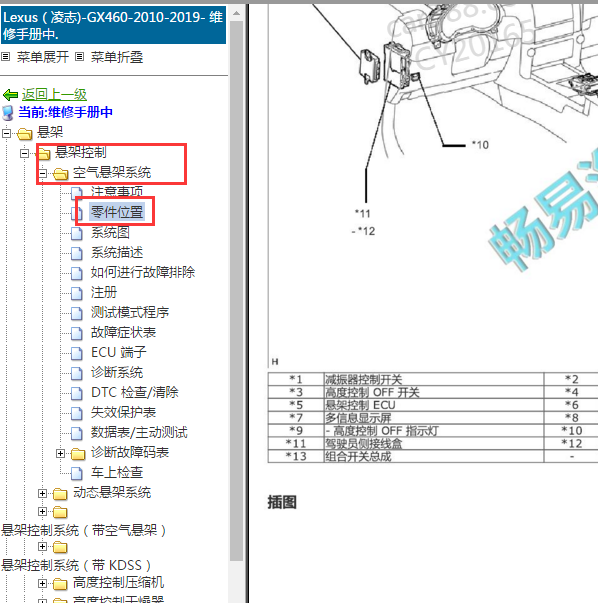Click the 返回上一级 link
The image size is (598, 603).
point(54,94)
